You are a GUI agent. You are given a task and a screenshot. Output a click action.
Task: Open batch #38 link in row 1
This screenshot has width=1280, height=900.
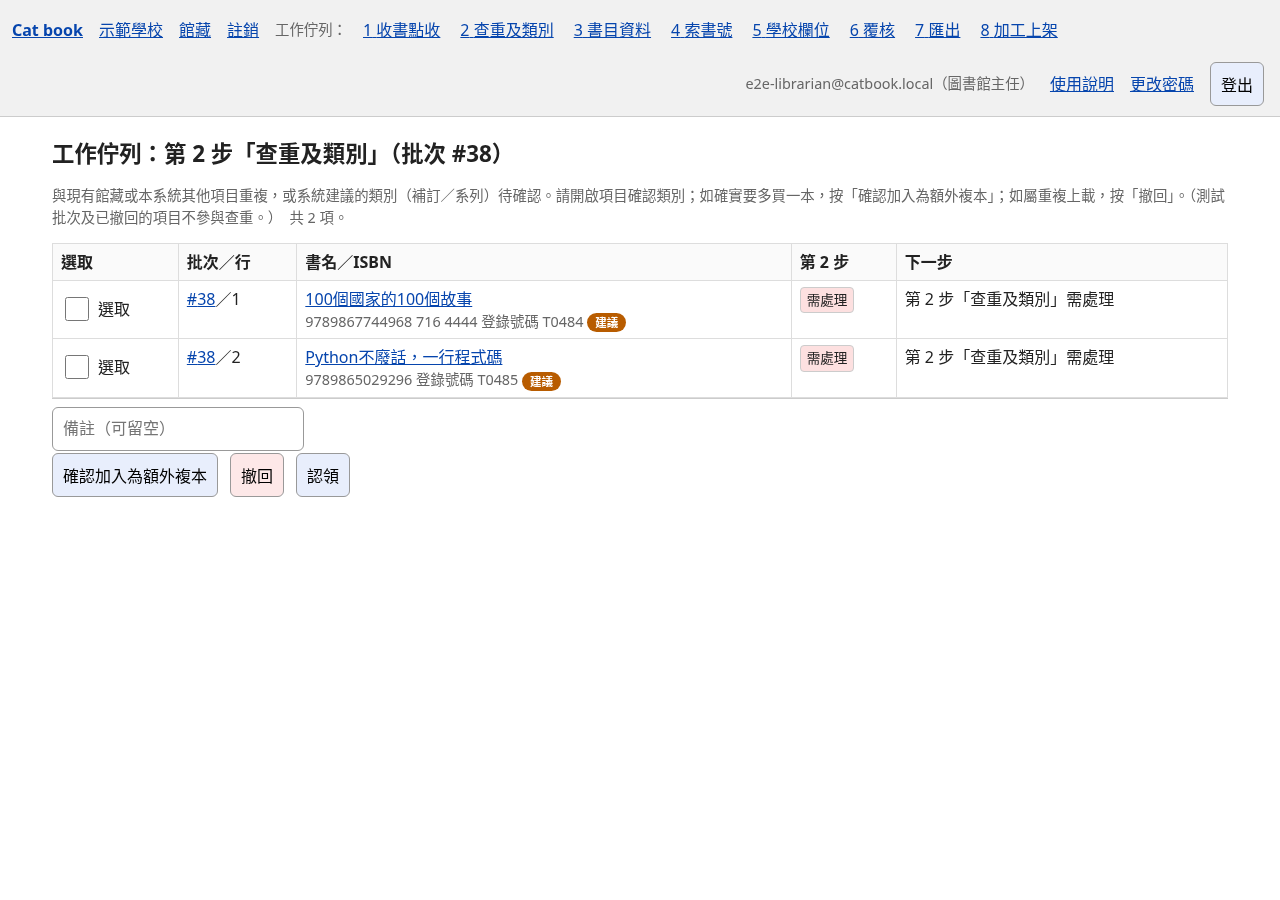tap(201, 299)
